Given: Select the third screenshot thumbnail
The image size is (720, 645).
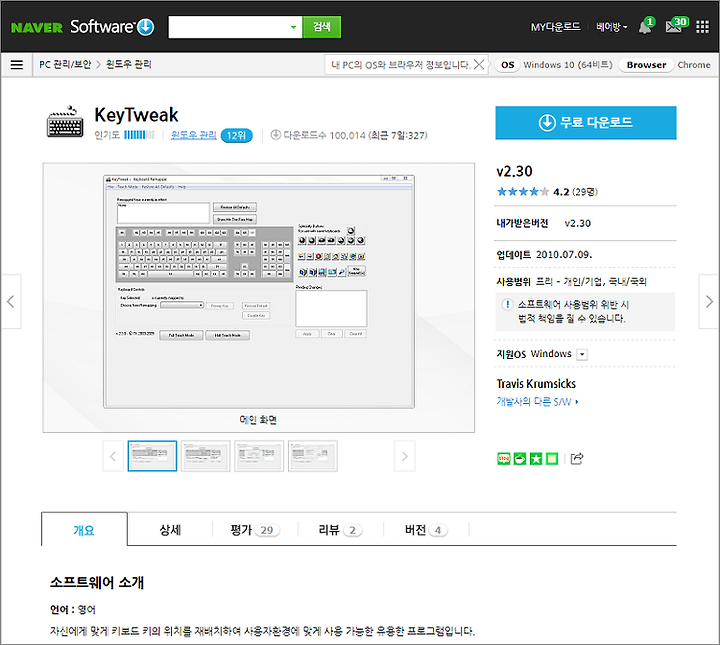Looking at the screenshot, I should click(259, 456).
